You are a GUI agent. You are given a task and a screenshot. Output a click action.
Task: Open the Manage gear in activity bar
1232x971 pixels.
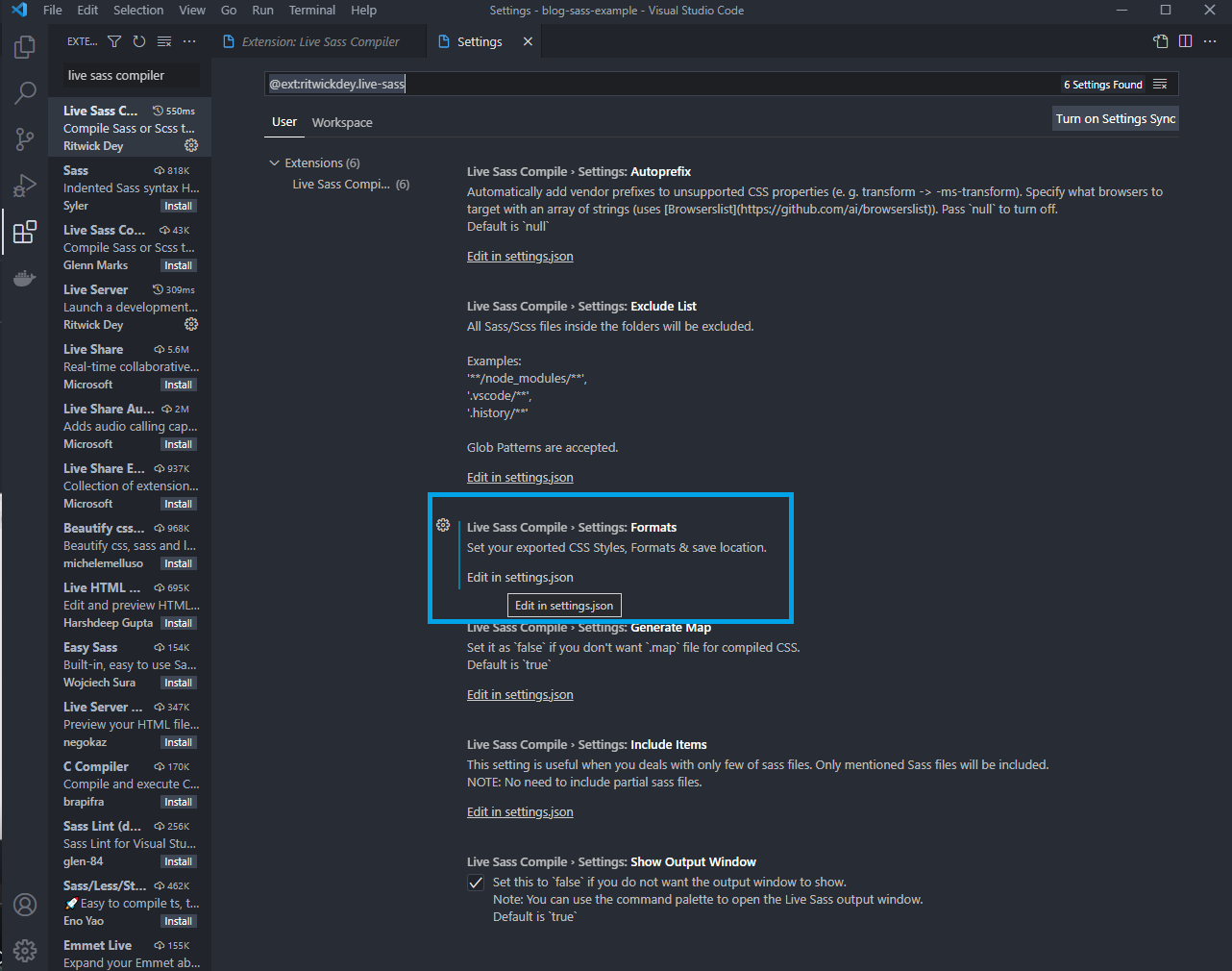[25, 951]
